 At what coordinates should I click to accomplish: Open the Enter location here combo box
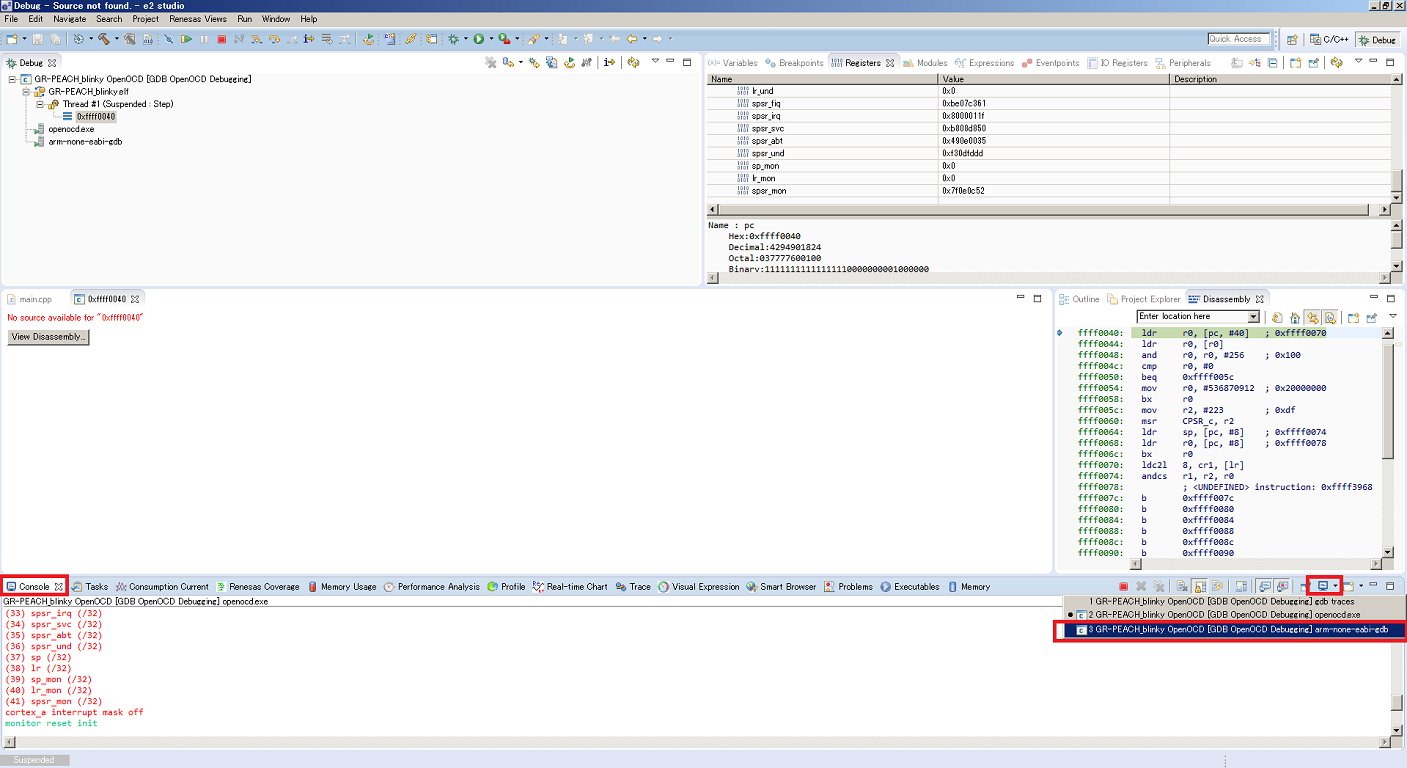pyautogui.click(x=1198, y=317)
